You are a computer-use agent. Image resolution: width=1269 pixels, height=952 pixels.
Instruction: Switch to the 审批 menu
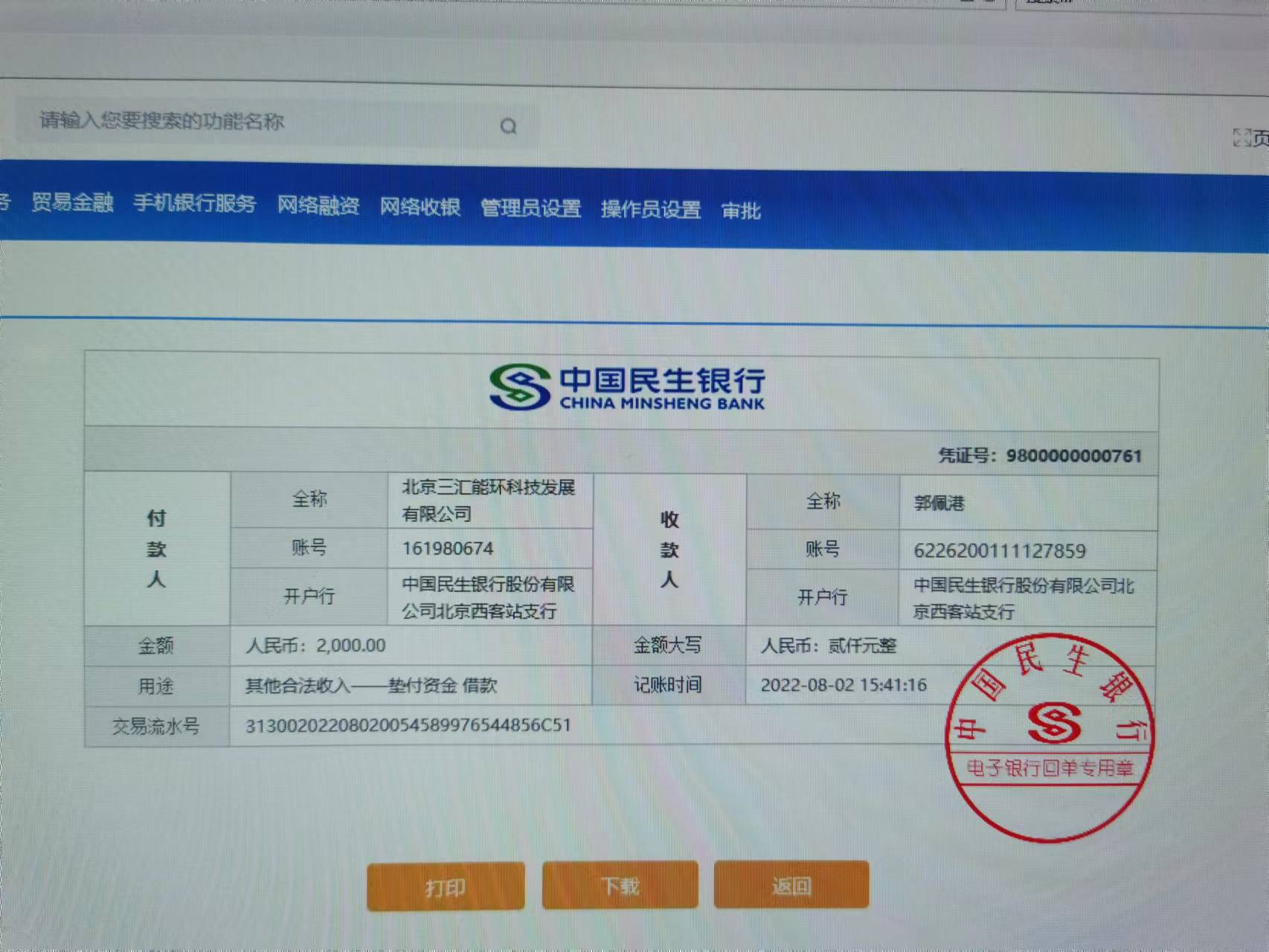(741, 211)
